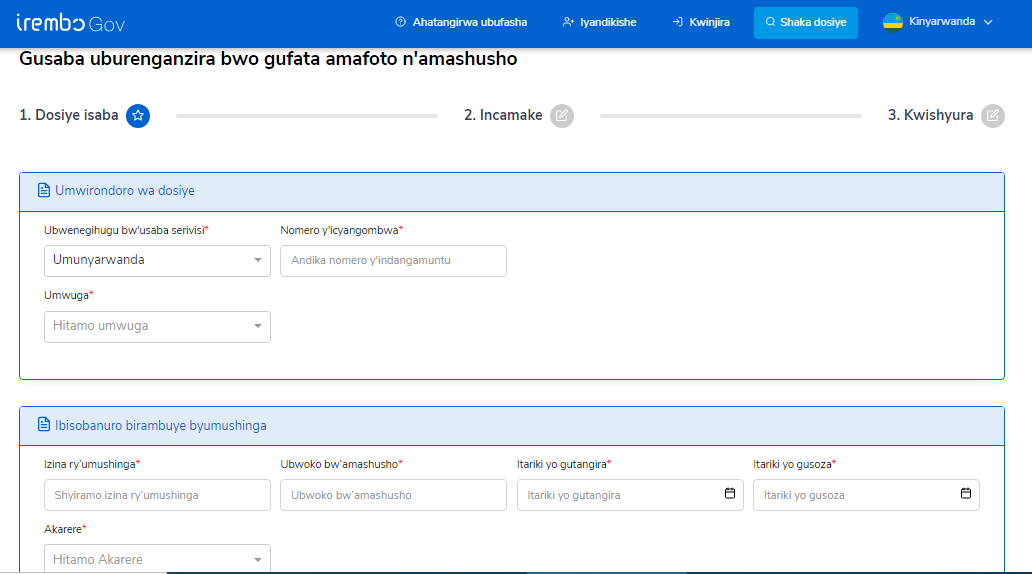1032x574 pixels.
Task: Click the Ubwoko bw'amashusho input field
Action: tap(393, 495)
